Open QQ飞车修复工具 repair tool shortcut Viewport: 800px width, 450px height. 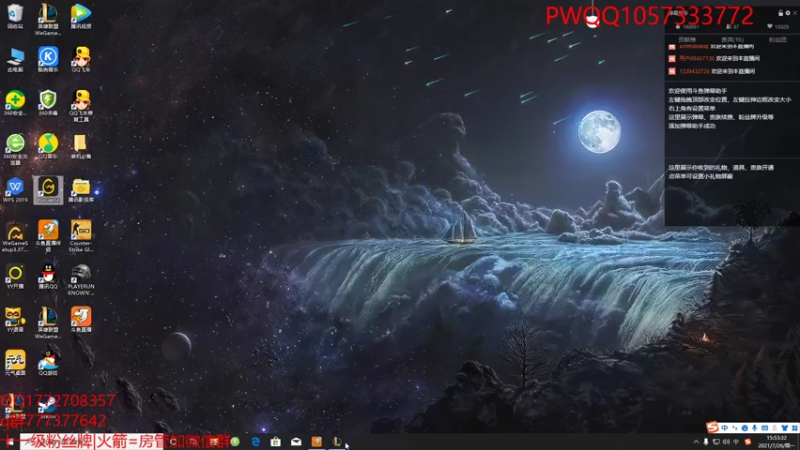[x=81, y=106]
